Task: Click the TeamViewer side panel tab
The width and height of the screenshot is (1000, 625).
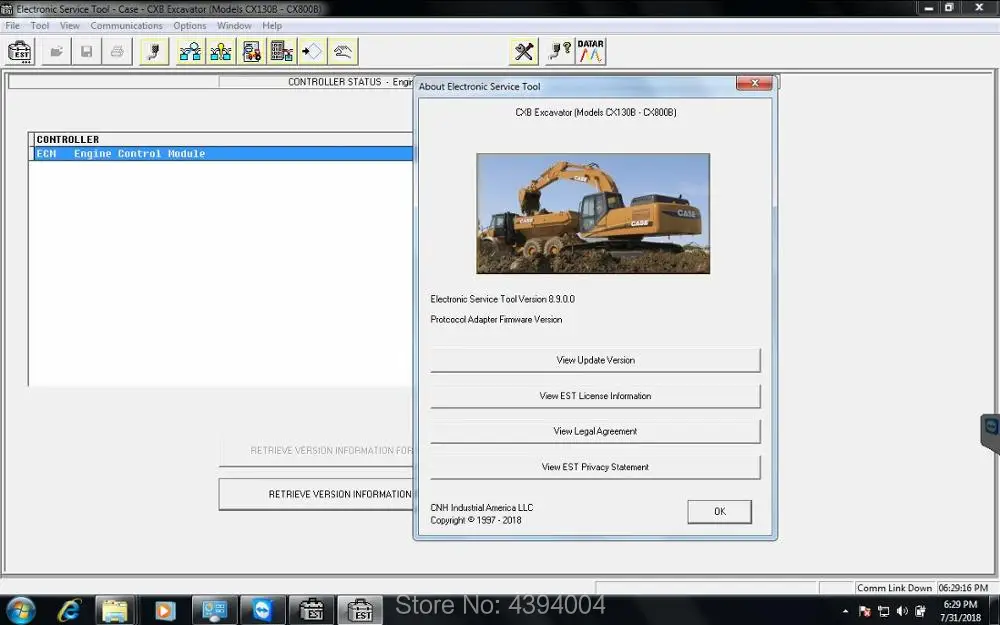Action: [990, 432]
